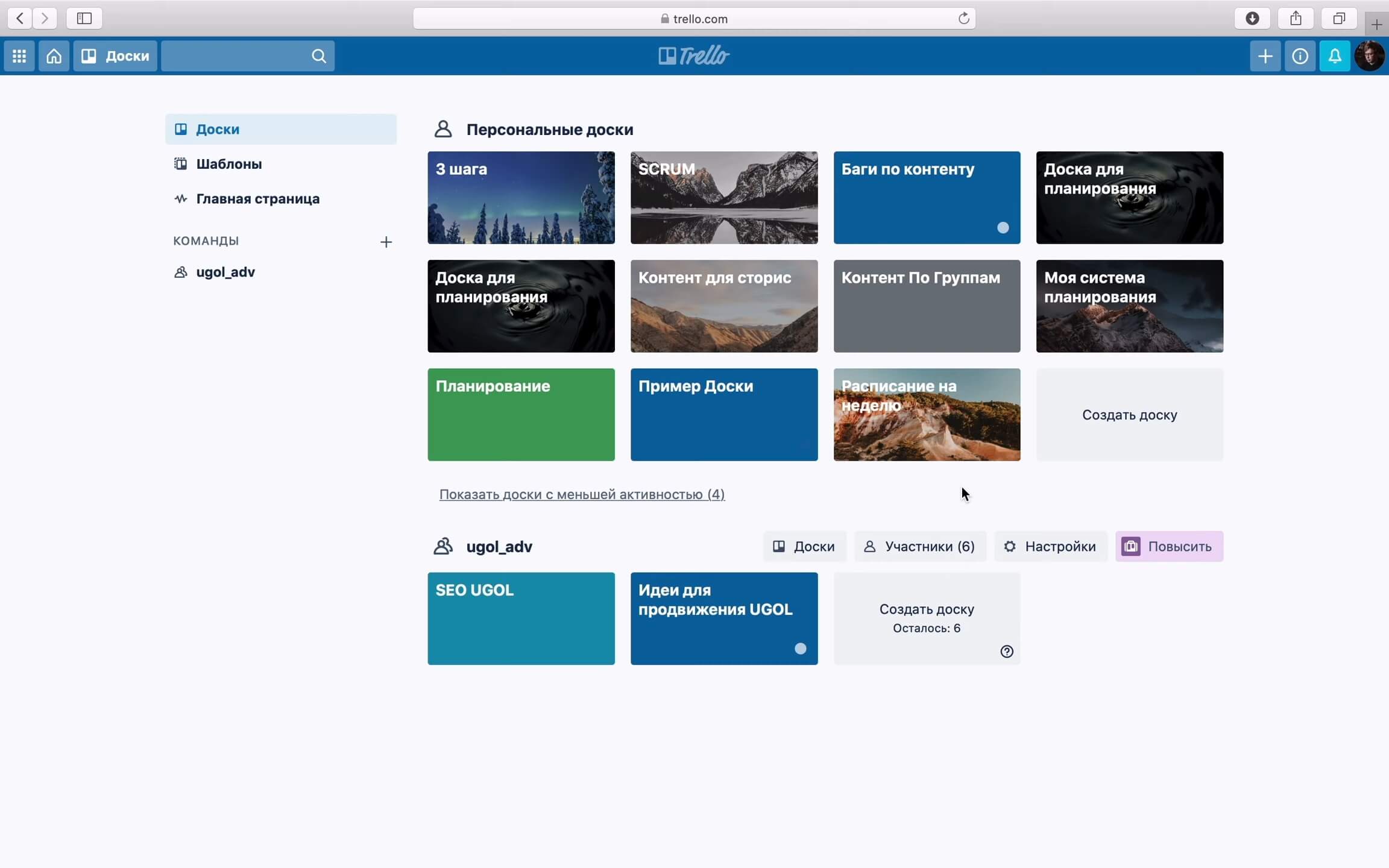Click the ugol_adv team section heading
This screenshot has width=1389, height=868.
(x=499, y=547)
